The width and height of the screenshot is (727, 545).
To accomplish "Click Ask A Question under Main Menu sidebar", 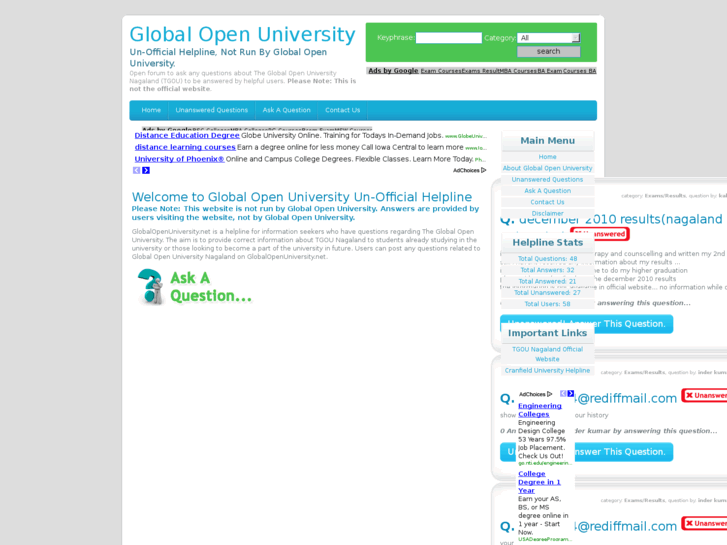I will (548, 191).
